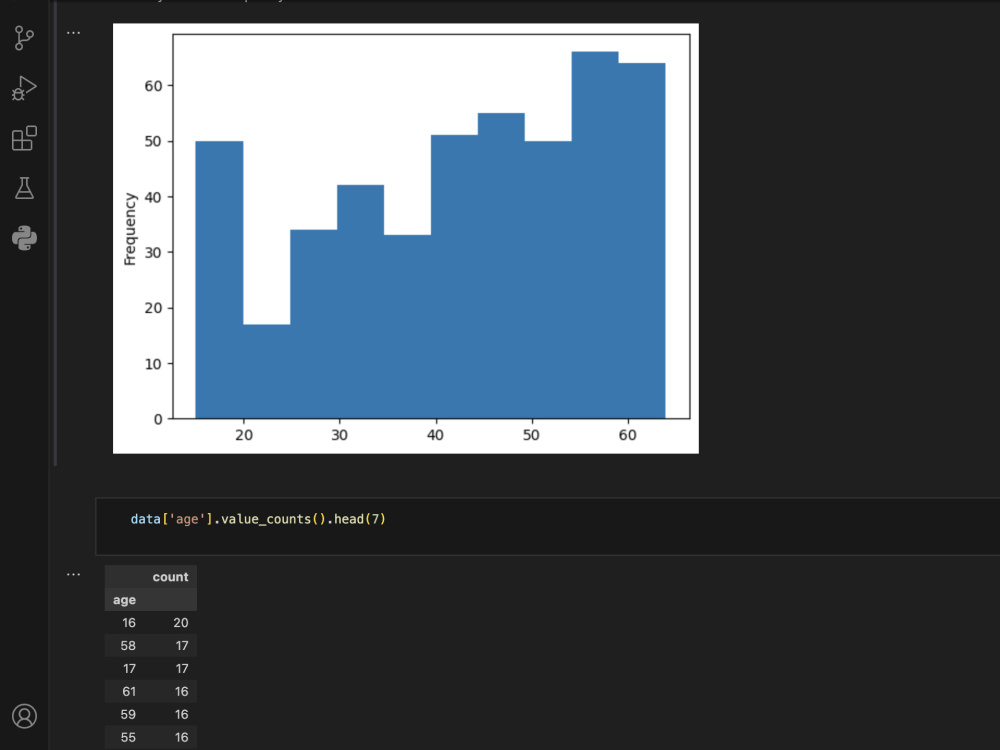The width and height of the screenshot is (1000, 750).
Task: Select the row for age 59
Action: [x=151, y=714]
